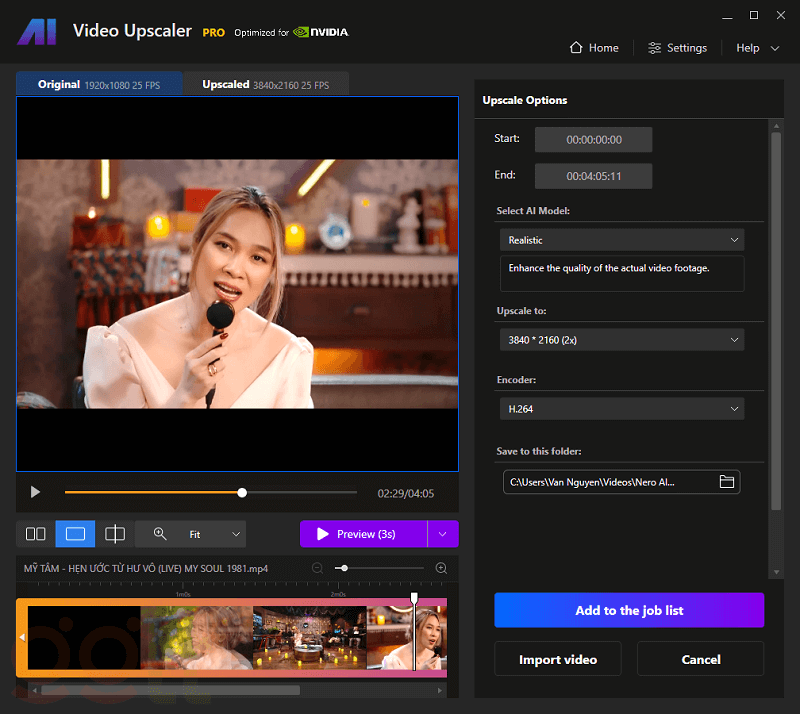Browse for output folder using the folder icon
Viewport: 800px width, 714px height.
coord(727,482)
